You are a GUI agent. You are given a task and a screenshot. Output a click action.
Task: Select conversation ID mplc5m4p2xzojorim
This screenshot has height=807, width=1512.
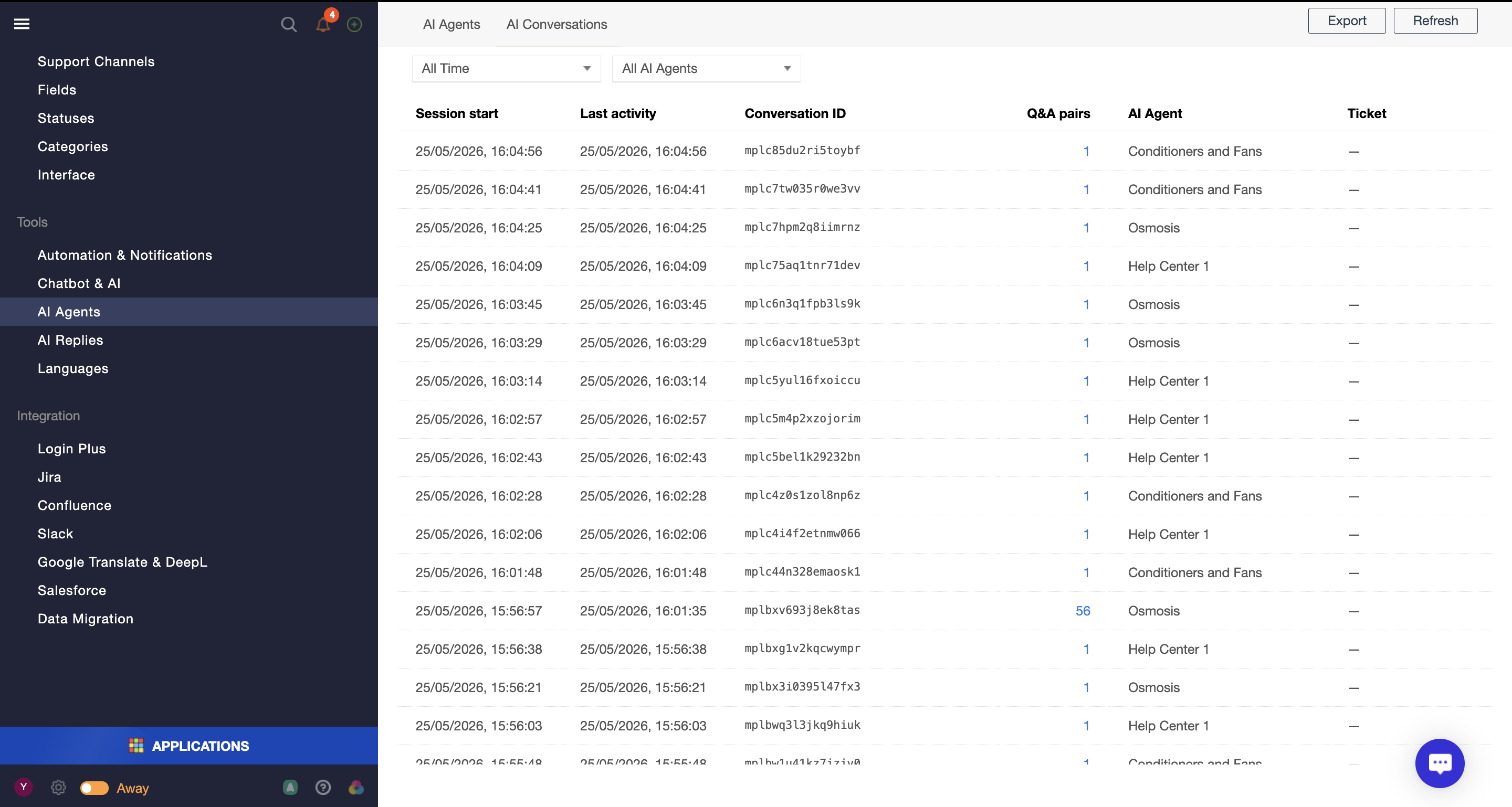tap(802, 418)
